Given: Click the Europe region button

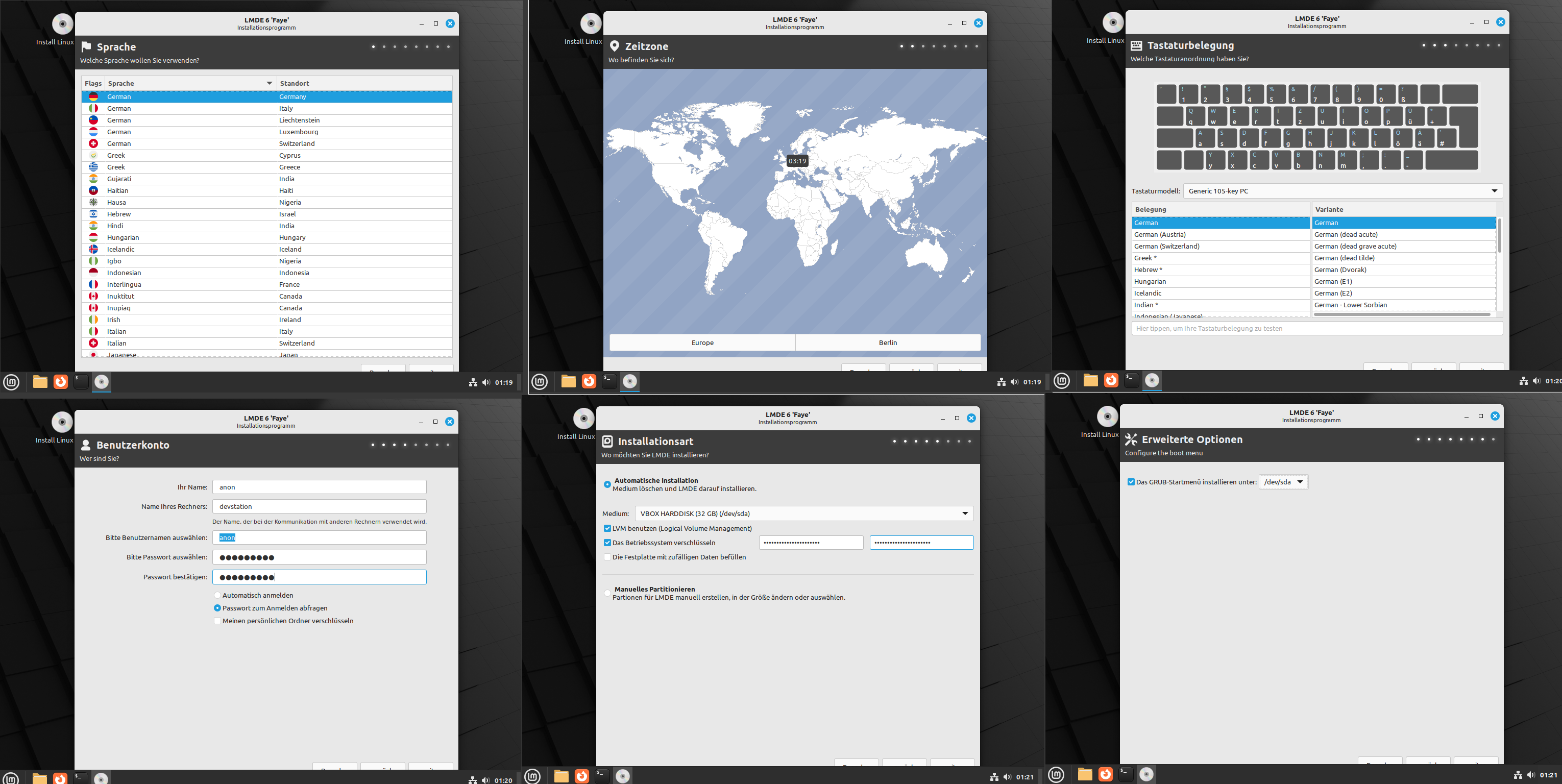Looking at the screenshot, I should pyautogui.click(x=702, y=342).
